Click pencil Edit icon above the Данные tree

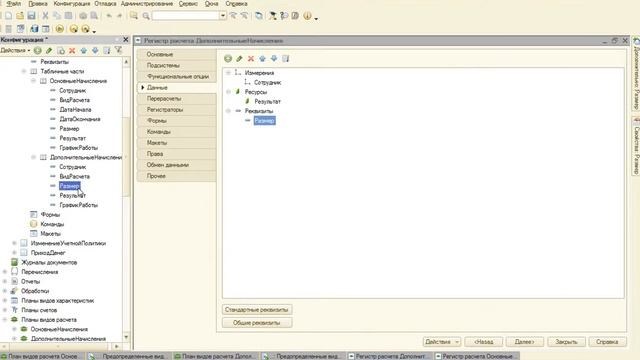pos(239,58)
